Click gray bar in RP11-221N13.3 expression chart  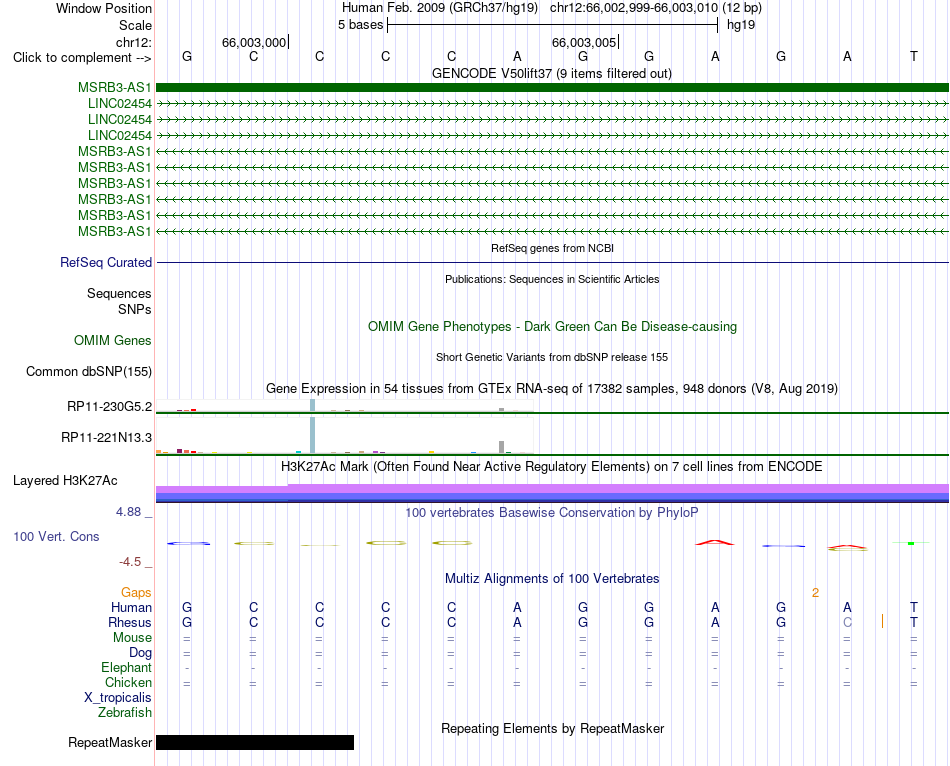(x=502, y=447)
